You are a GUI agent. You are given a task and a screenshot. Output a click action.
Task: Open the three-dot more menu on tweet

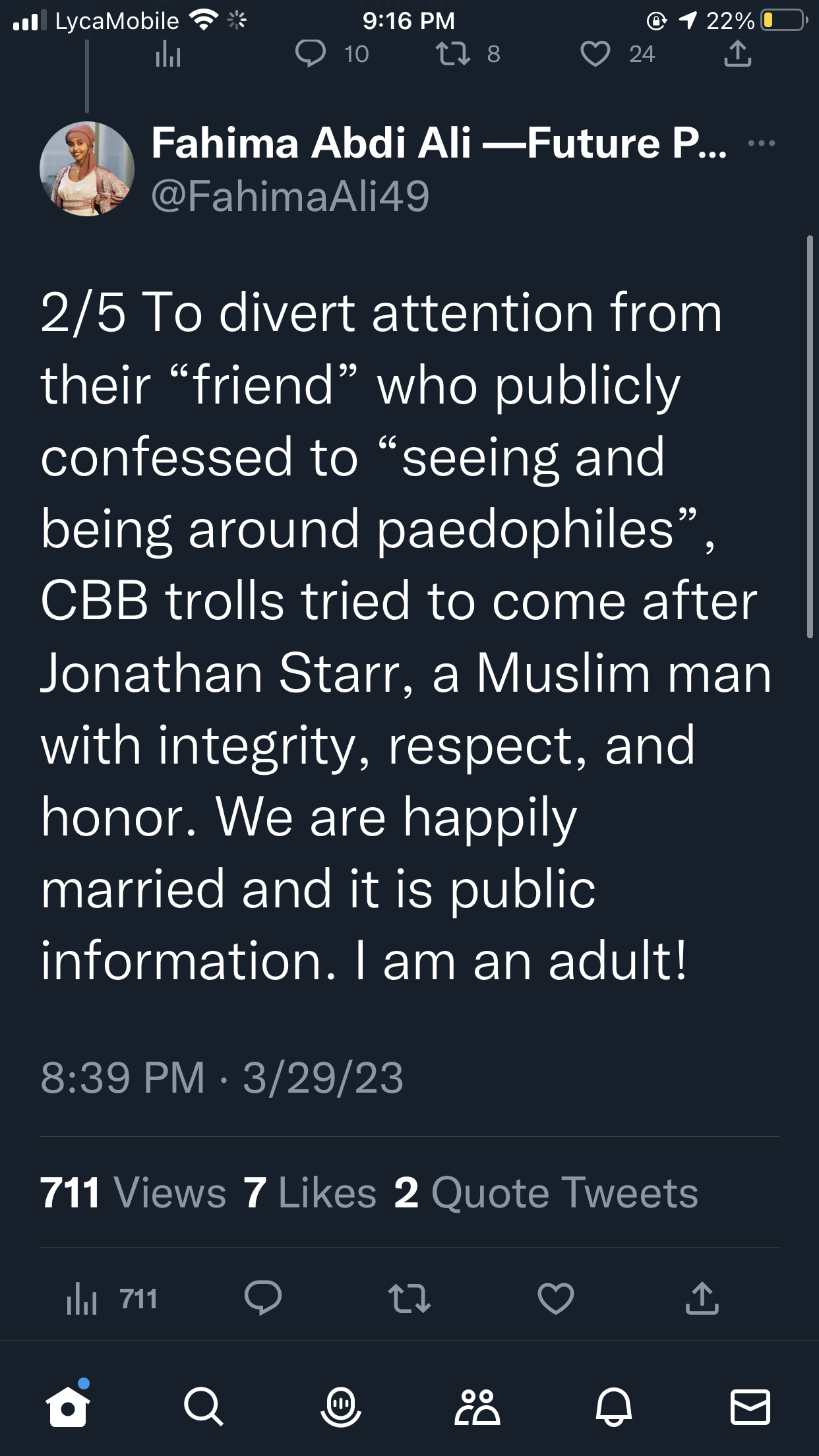point(762,143)
